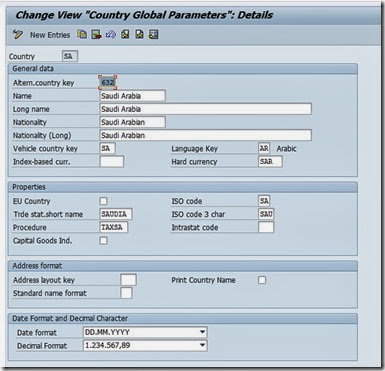Click the Intrastat code field
Viewport: 385px width, 371px height.
tap(266, 227)
